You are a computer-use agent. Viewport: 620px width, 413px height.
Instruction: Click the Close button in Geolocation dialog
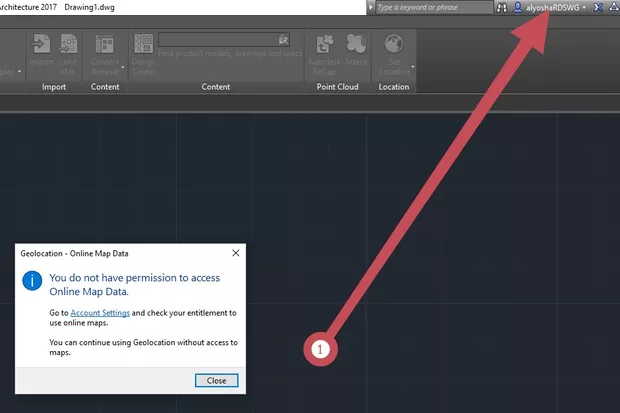point(217,381)
